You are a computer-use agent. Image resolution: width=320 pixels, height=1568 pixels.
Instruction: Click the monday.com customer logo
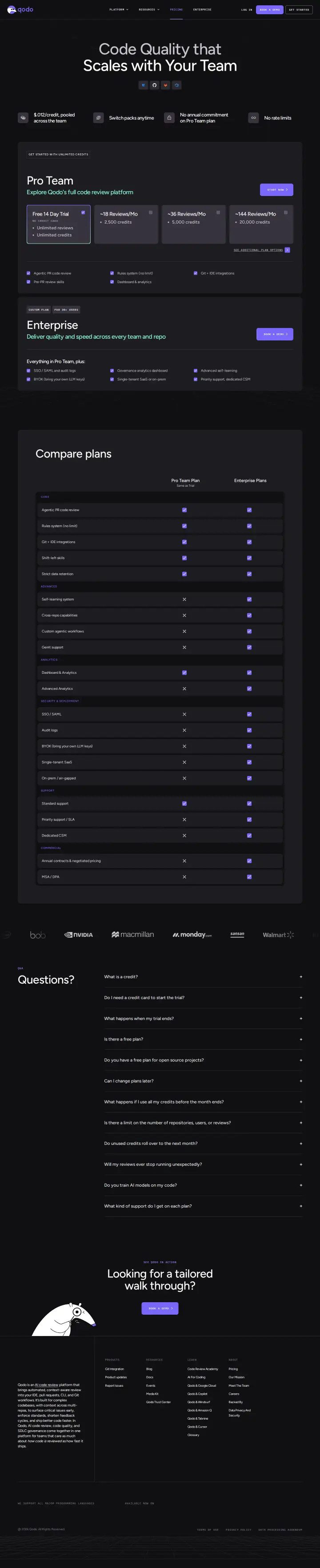(x=192, y=935)
